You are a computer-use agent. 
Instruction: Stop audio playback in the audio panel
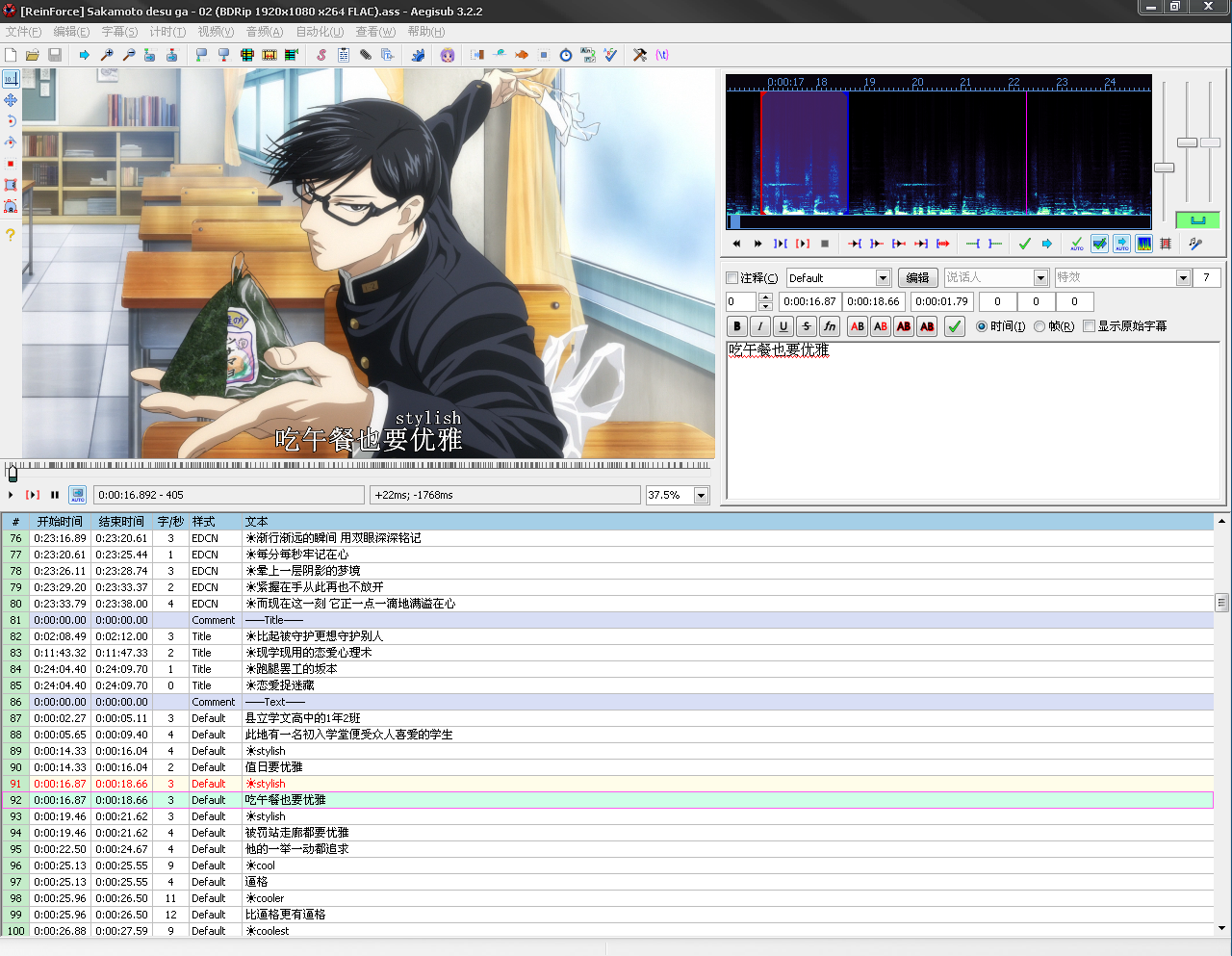click(x=825, y=244)
